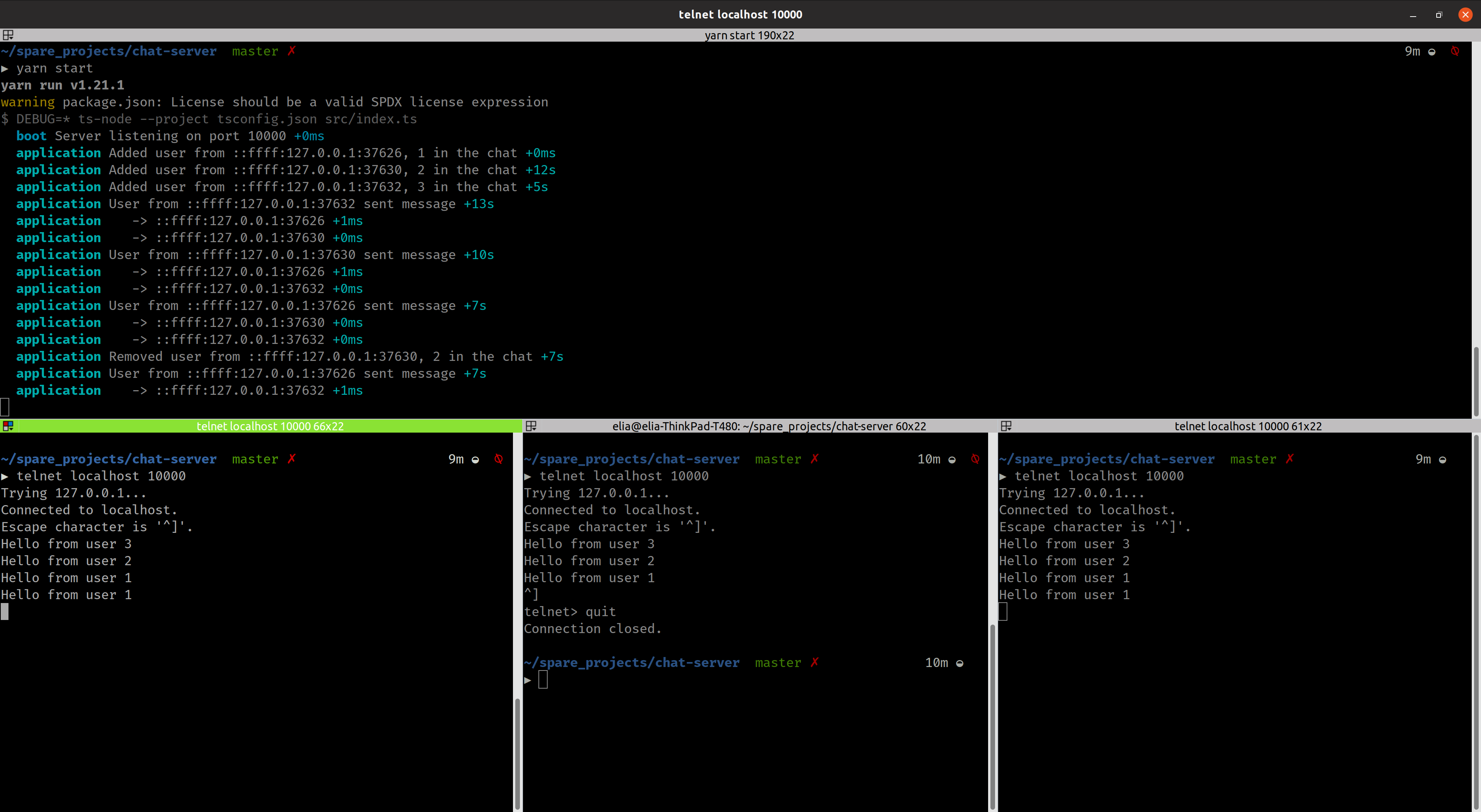Click the colored group icon in the active telnet pane
The image size is (1481, 812).
coord(7,426)
